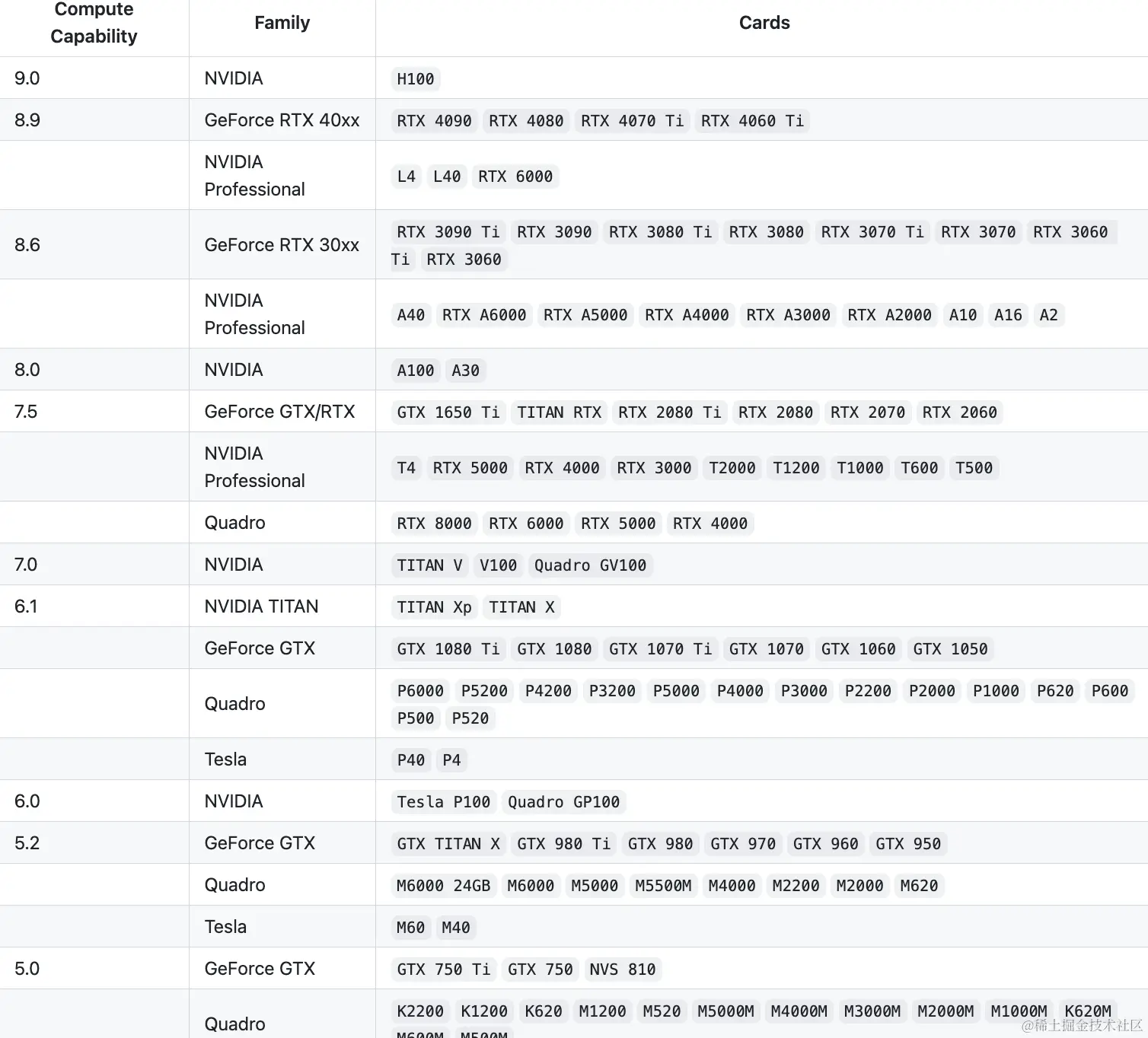Select the TITAN V tag
Viewport: 1148px width, 1038px height.
[x=429, y=565]
